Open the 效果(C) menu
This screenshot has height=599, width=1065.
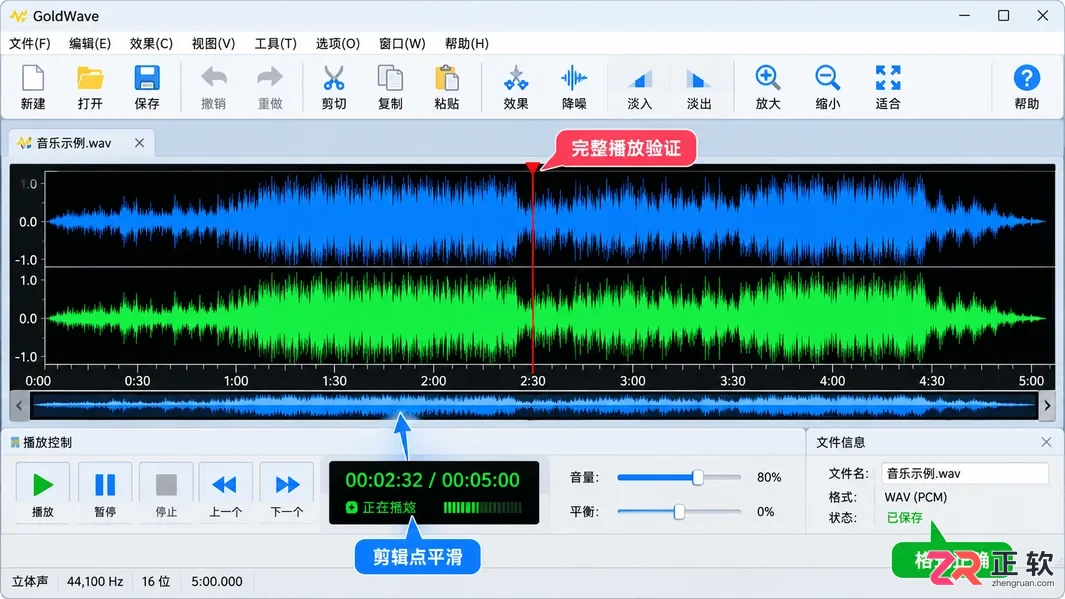click(151, 43)
